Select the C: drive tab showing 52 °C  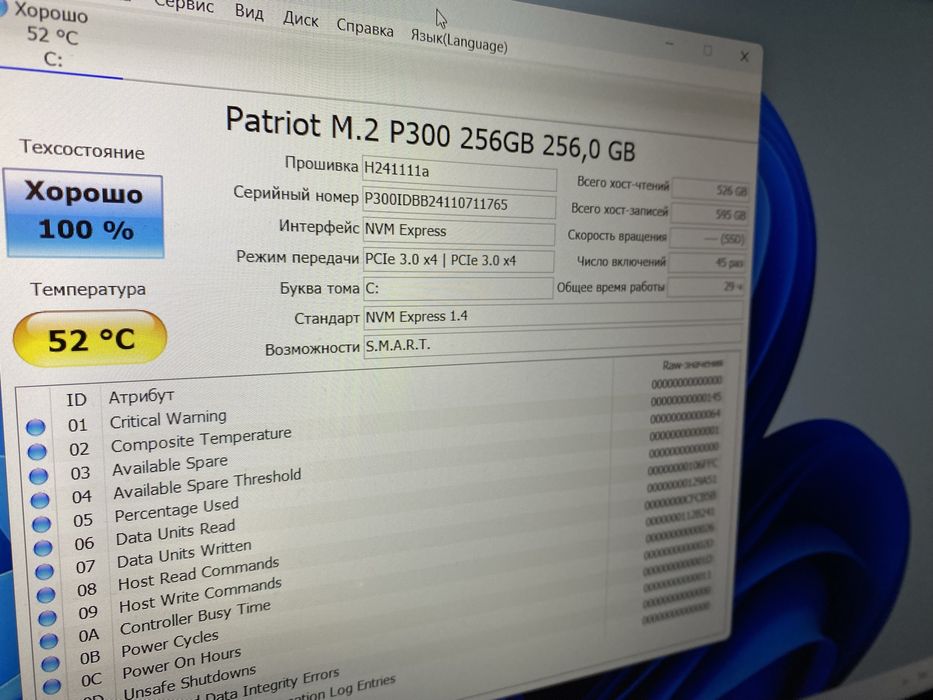point(52,35)
